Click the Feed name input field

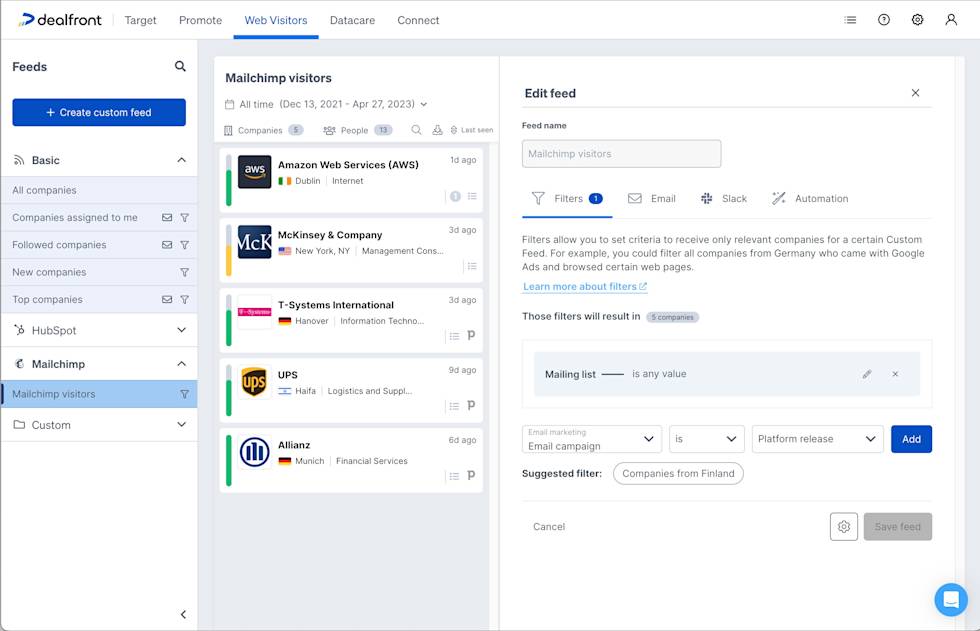coord(621,153)
